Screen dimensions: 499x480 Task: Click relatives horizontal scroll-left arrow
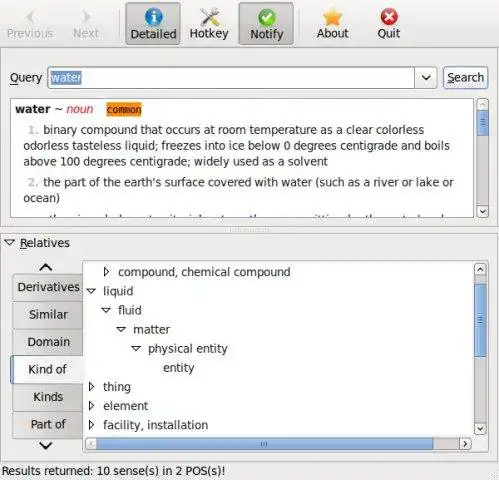pyautogui.click(x=91, y=444)
